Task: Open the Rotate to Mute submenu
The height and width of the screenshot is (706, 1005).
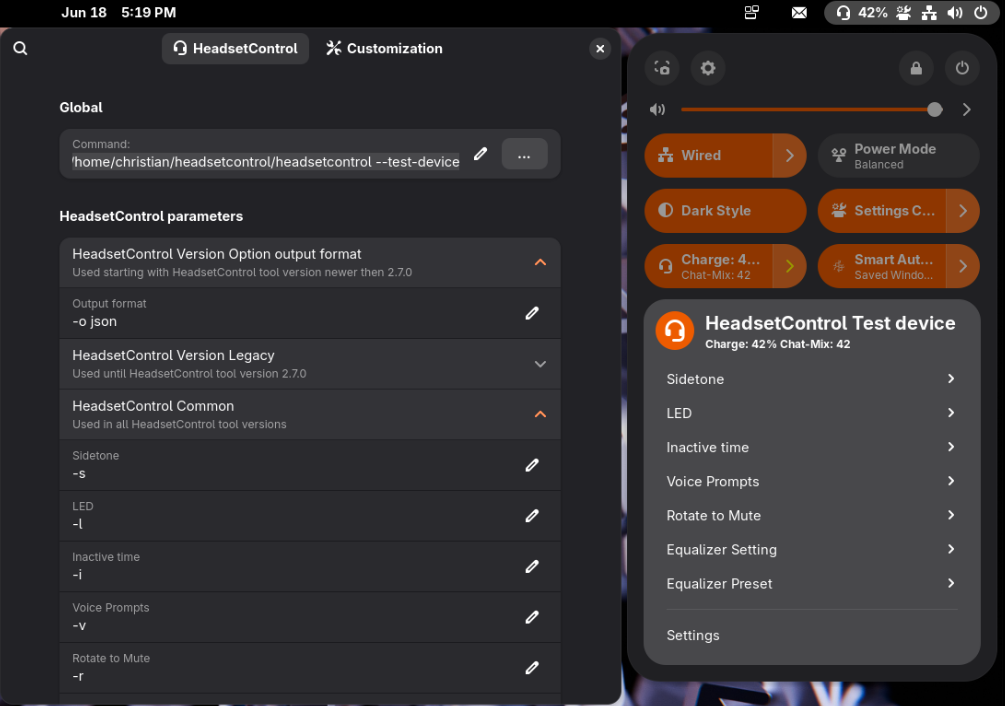Action: [x=811, y=516]
